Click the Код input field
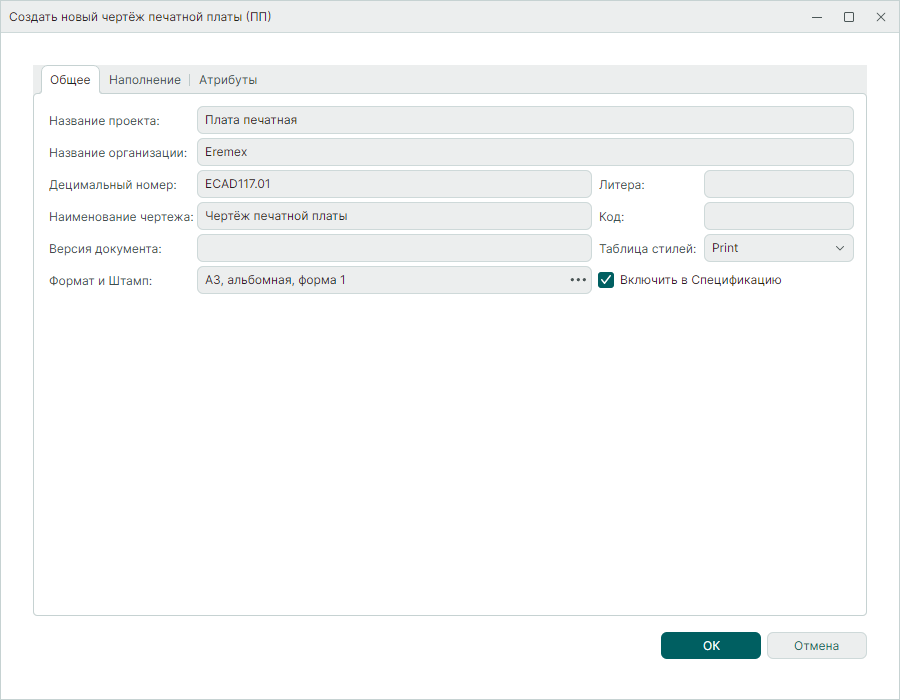Screen dimensions: 900x700 pyautogui.click(x=779, y=216)
